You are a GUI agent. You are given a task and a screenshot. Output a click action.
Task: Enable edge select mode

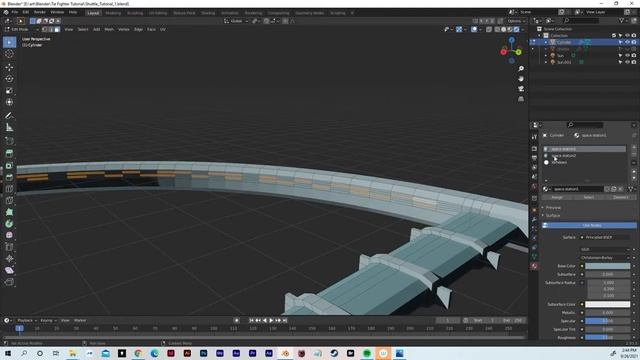(51, 29)
